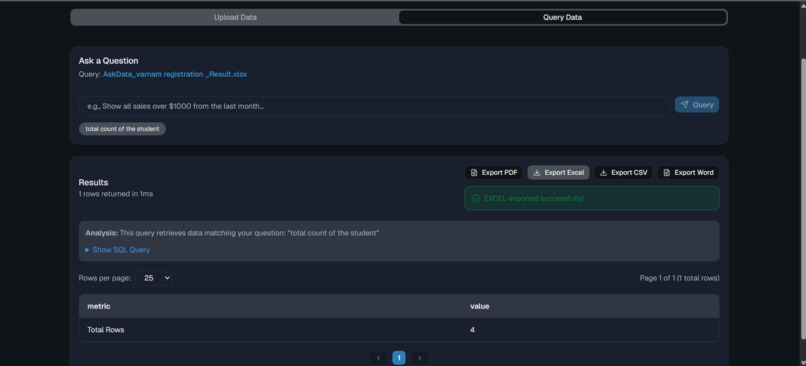806x366 pixels.
Task: Click the document icon in Export PDF
Action: (474, 173)
